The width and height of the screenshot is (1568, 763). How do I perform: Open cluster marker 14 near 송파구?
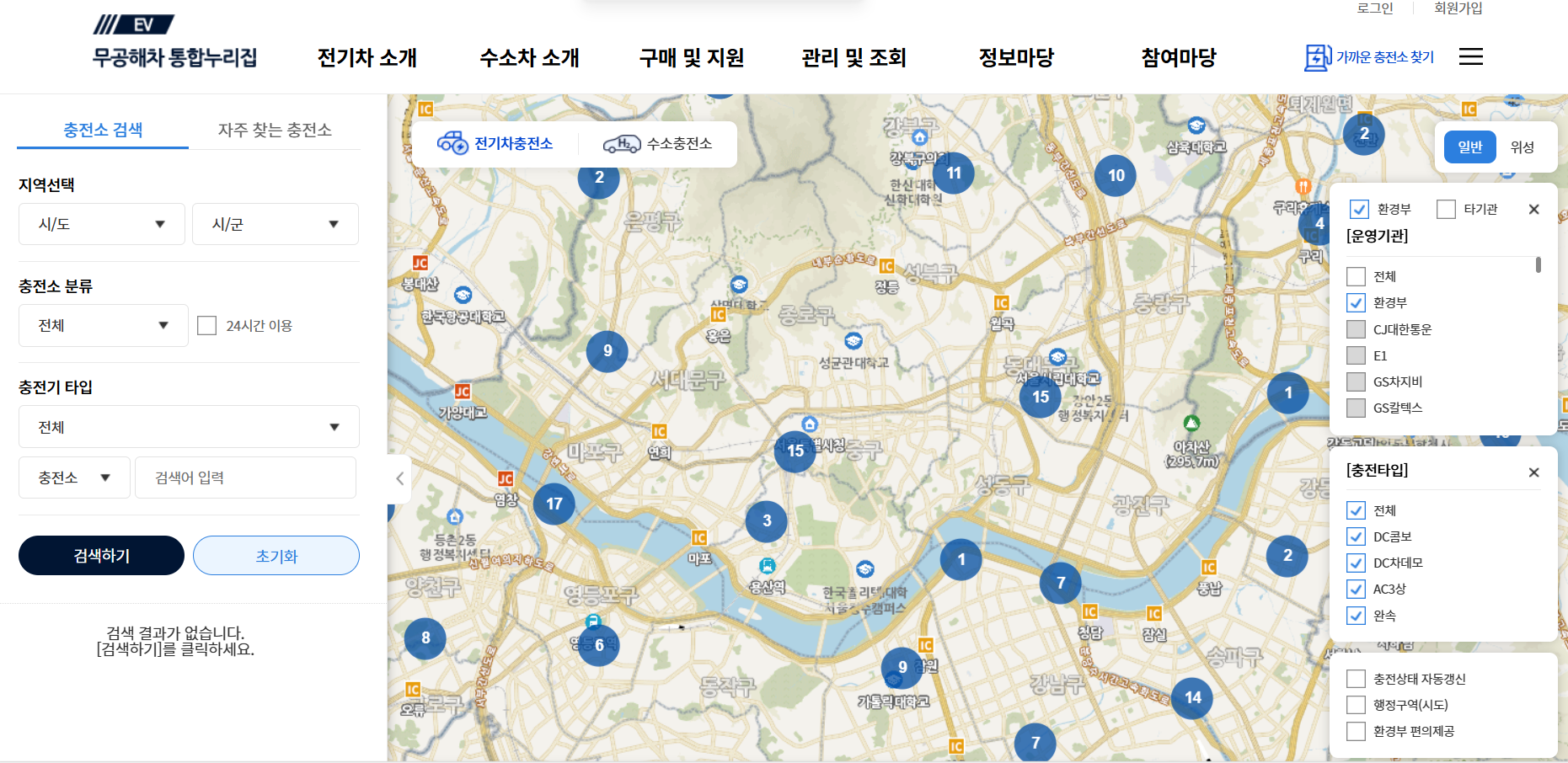(1191, 697)
